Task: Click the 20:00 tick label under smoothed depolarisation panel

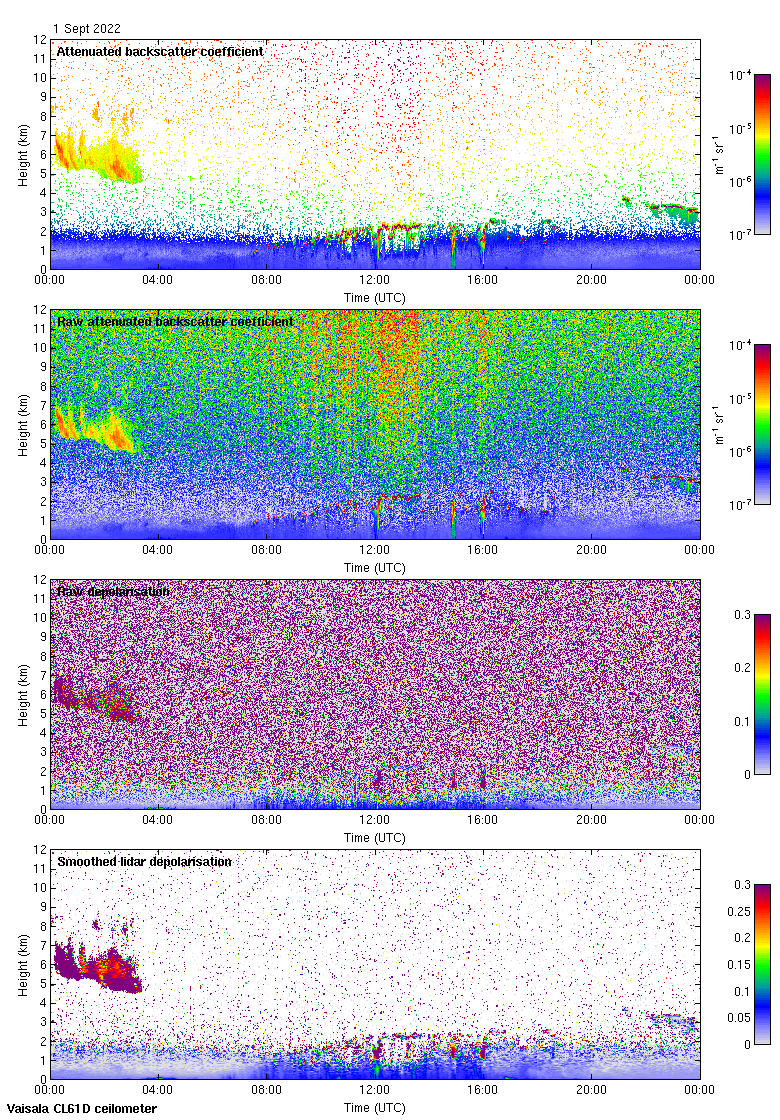Action: point(591,1090)
